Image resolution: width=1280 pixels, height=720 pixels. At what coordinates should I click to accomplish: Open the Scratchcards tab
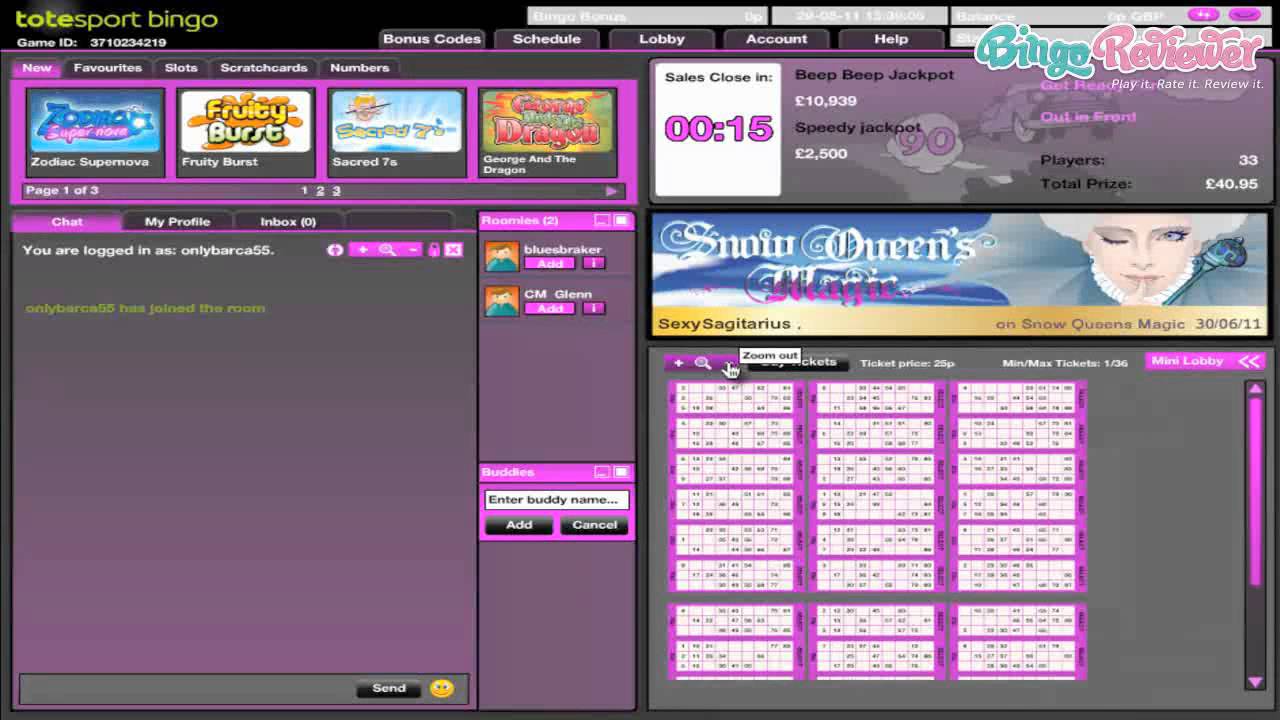click(x=264, y=68)
